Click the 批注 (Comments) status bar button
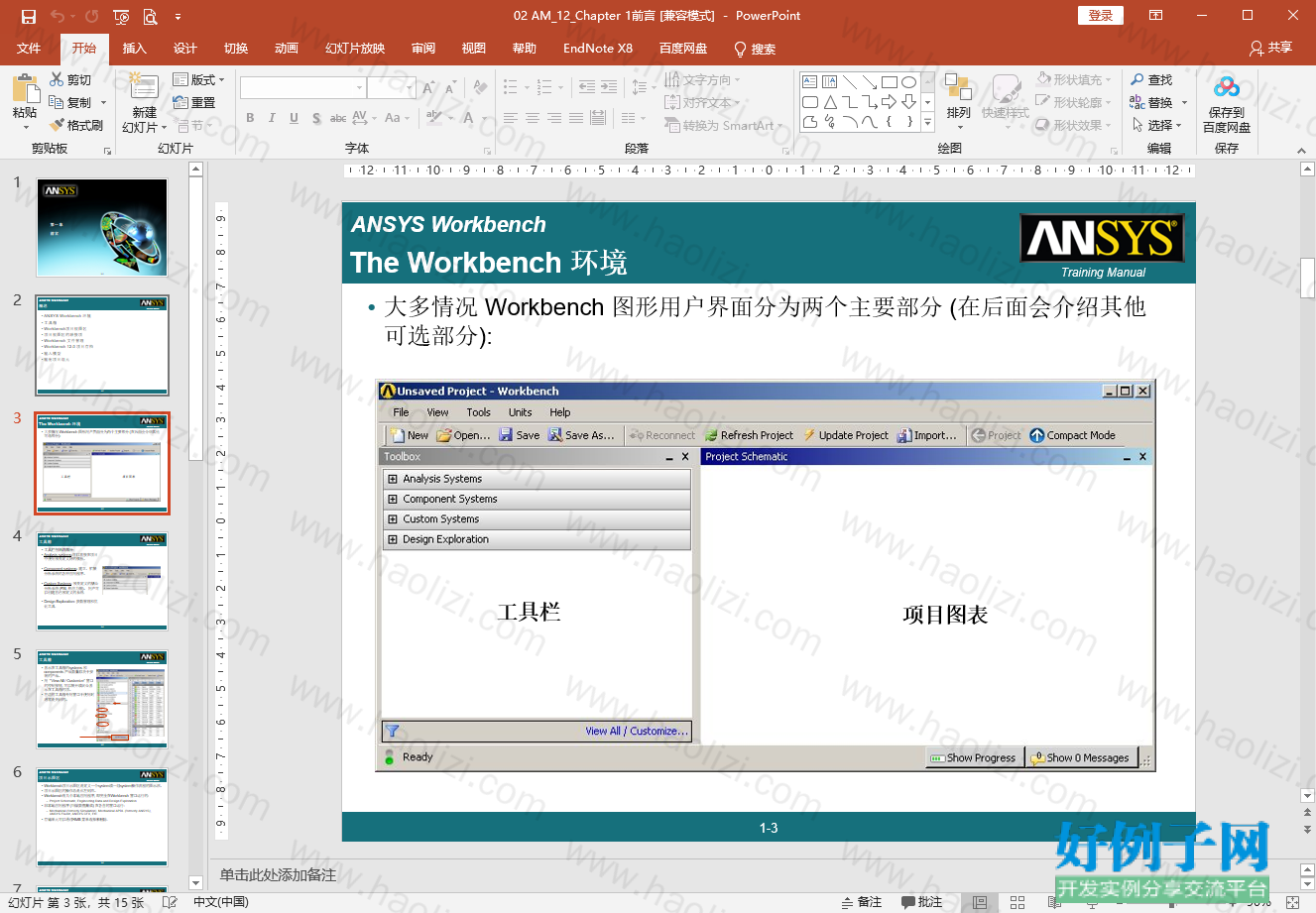The image size is (1316, 913). [922, 902]
